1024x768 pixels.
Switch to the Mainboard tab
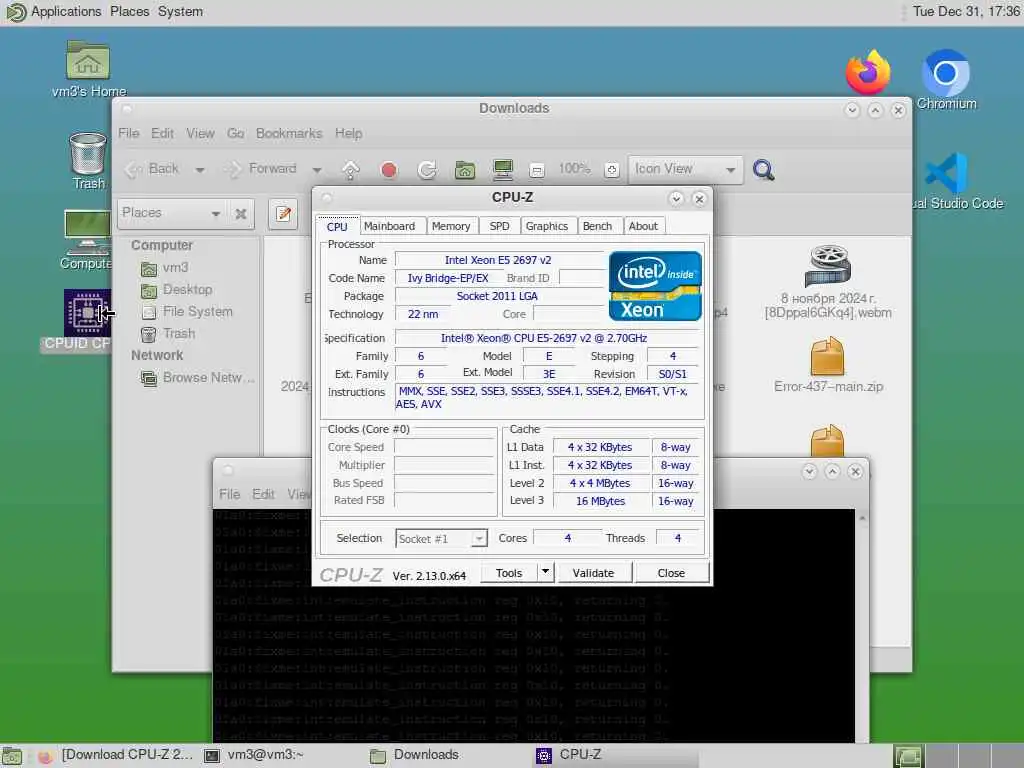click(x=390, y=226)
